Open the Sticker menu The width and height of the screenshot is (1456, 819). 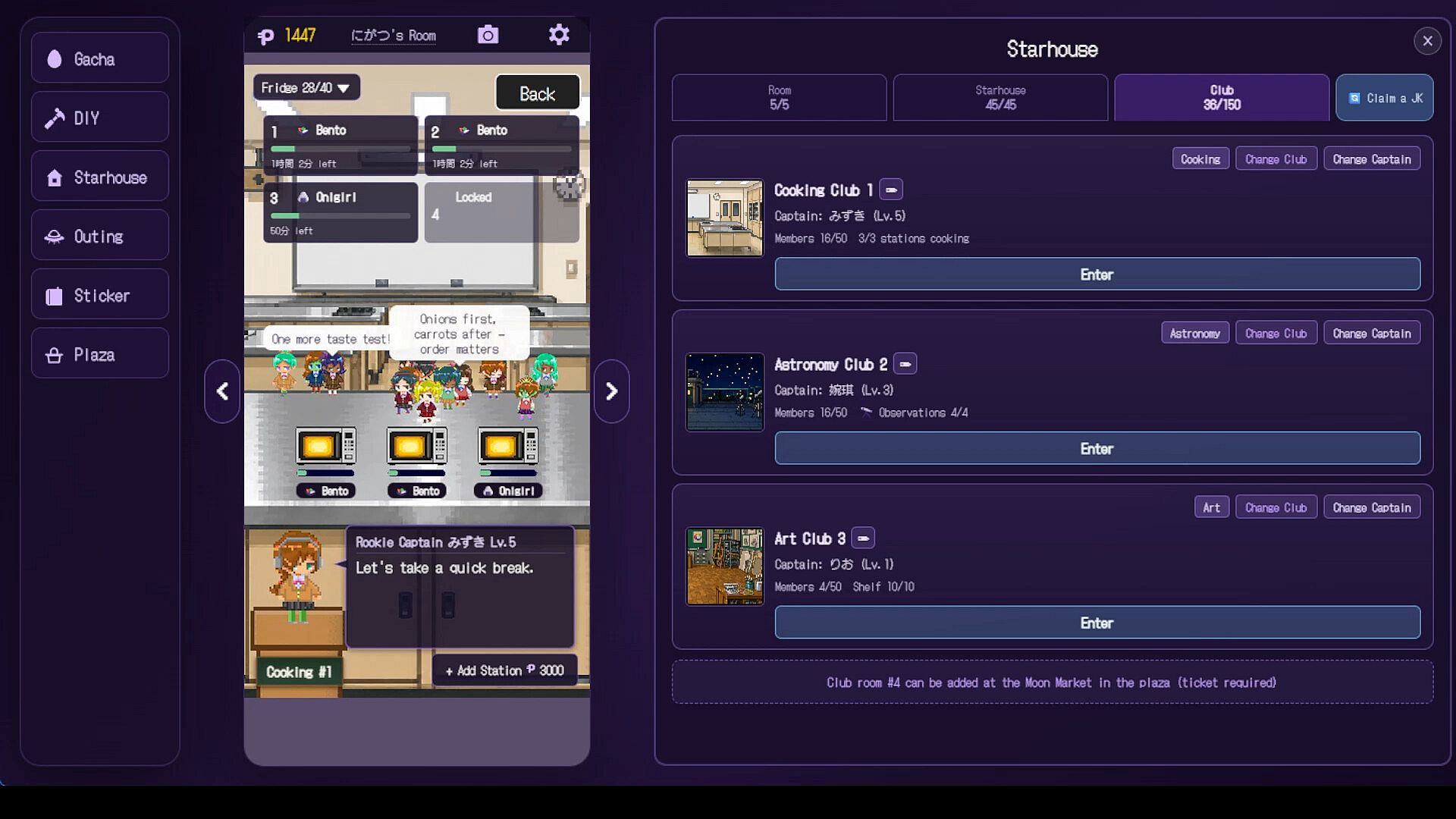(100, 295)
